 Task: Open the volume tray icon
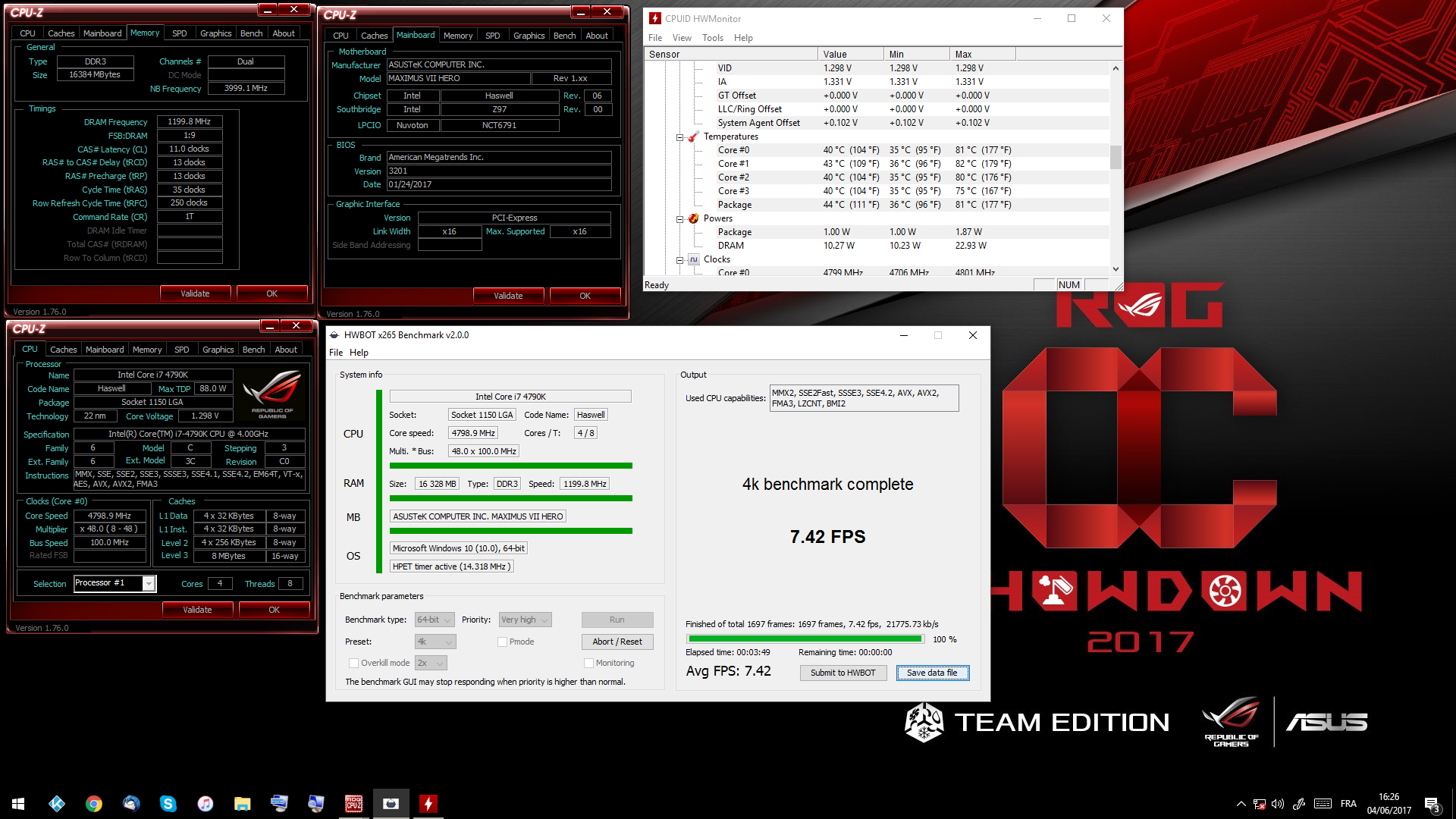tap(1278, 804)
